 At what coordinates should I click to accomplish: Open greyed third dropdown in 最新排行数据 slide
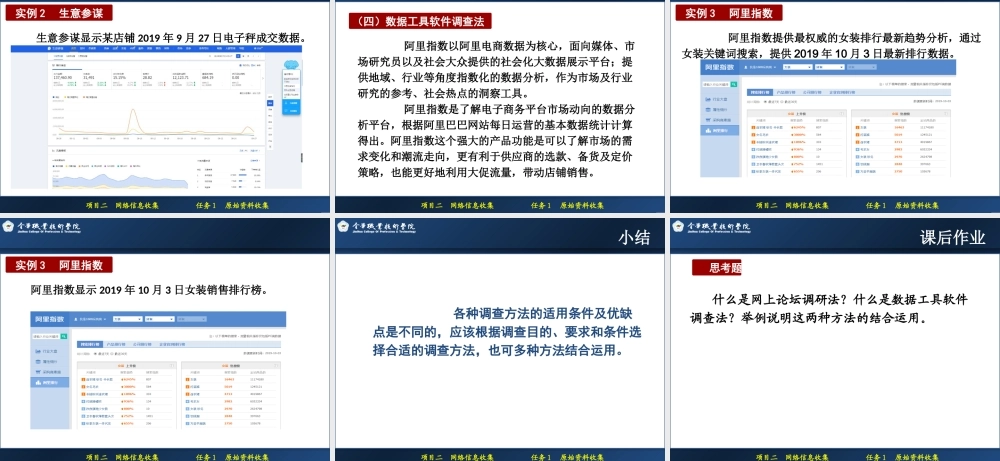click(862, 67)
